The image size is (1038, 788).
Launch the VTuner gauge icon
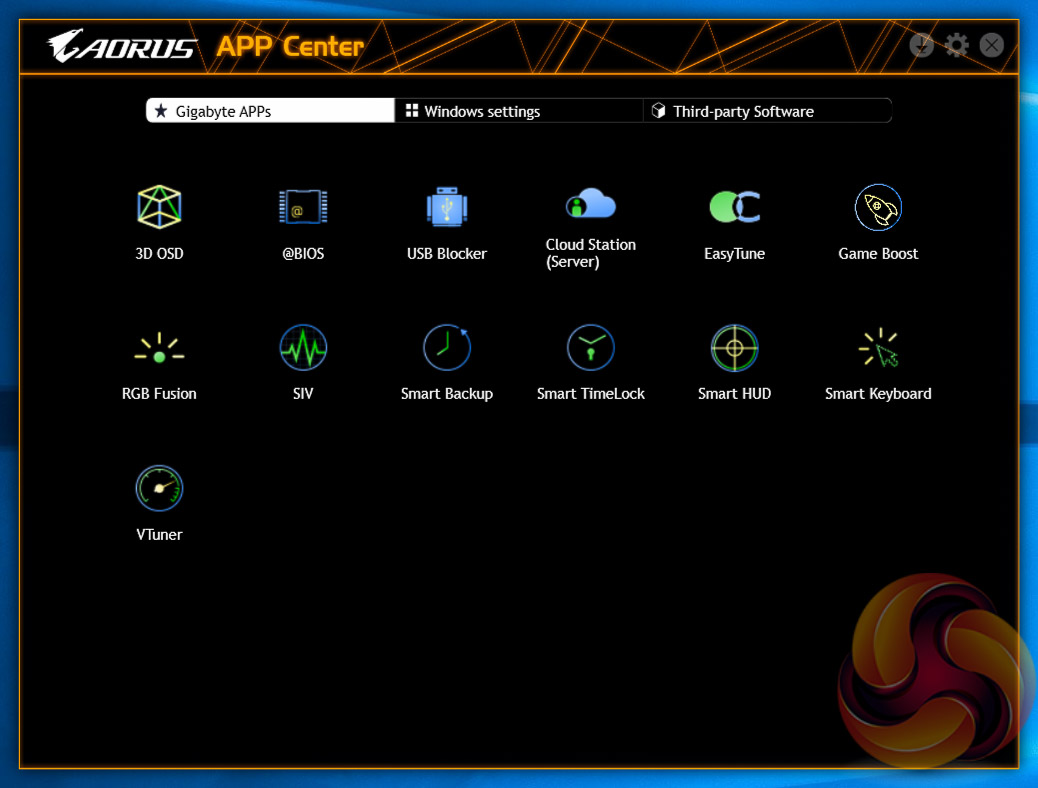(x=159, y=489)
